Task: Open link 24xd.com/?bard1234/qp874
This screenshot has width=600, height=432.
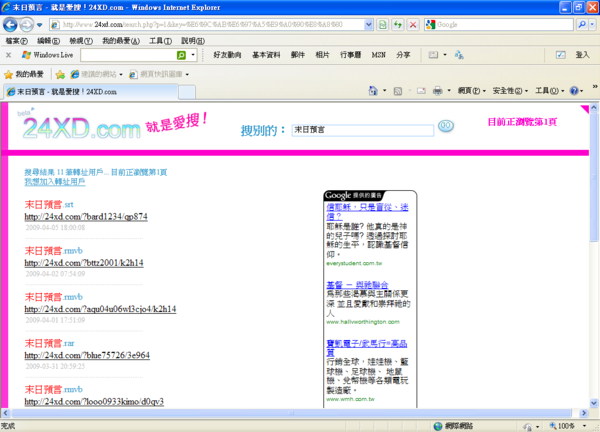Action: click(x=86, y=217)
